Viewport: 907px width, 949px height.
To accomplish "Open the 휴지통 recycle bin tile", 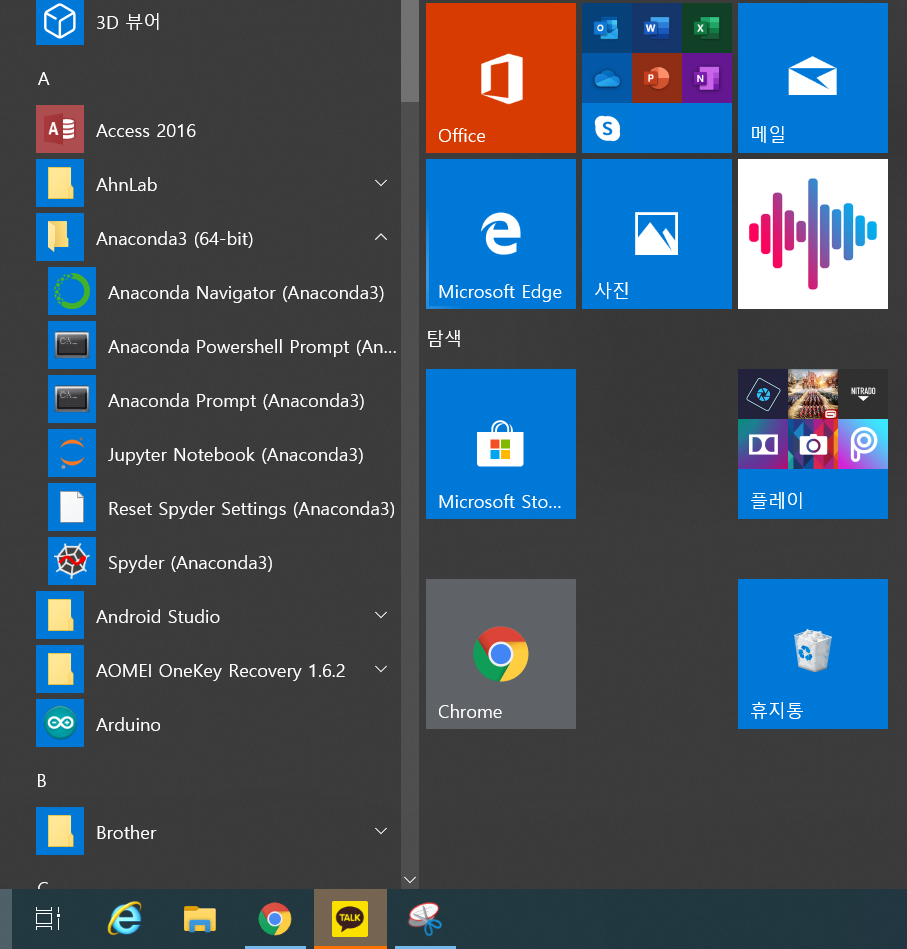I will (x=813, y=654).
